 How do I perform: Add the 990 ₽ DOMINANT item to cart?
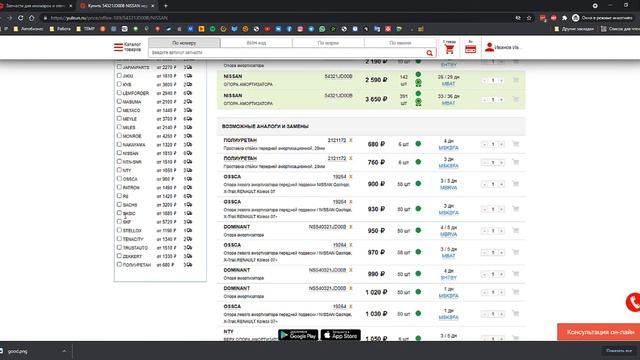point(516,273)
